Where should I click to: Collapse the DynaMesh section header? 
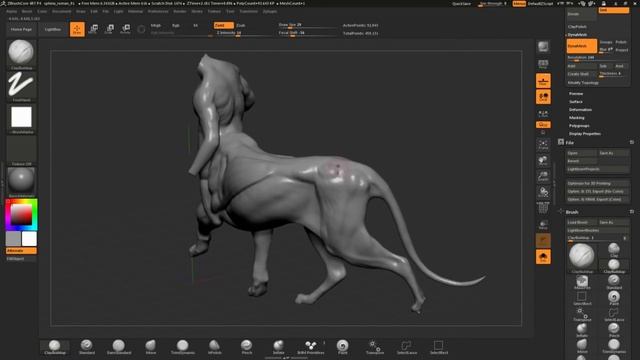point(578,35)
